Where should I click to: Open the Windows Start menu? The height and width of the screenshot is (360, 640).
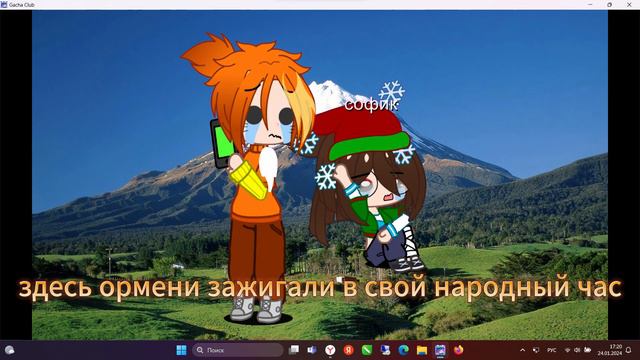(x=181, y=350)
